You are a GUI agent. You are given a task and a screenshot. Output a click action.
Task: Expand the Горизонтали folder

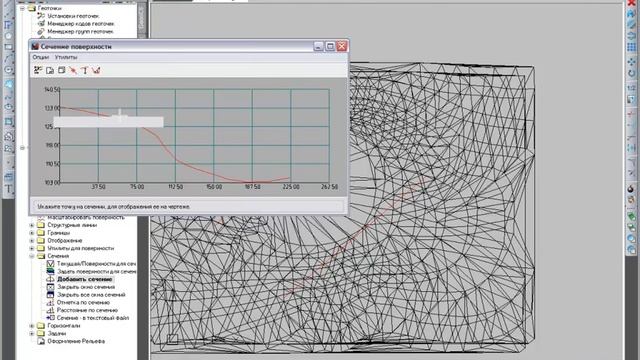(x=32, y=326)
